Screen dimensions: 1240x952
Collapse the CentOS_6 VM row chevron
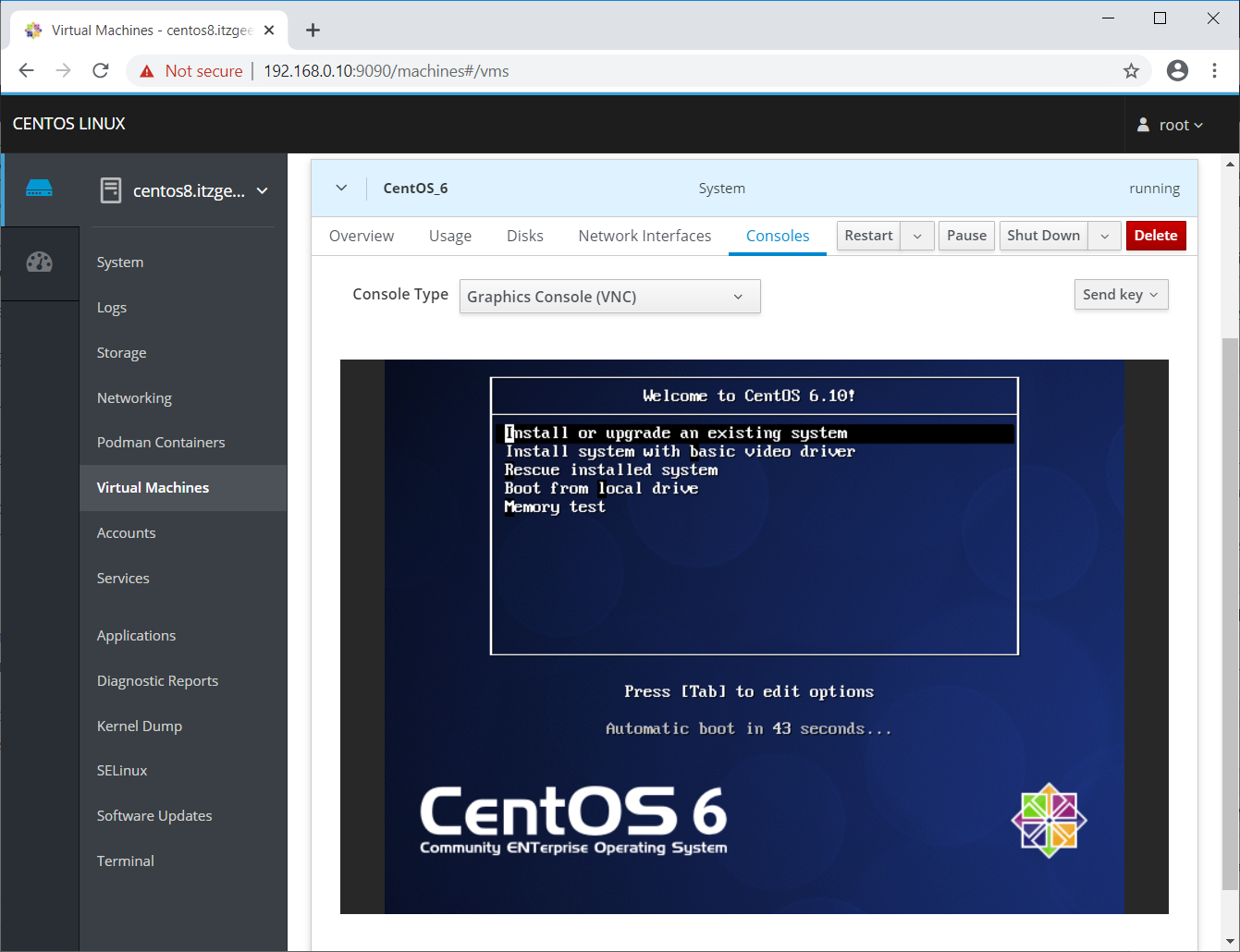341,188
